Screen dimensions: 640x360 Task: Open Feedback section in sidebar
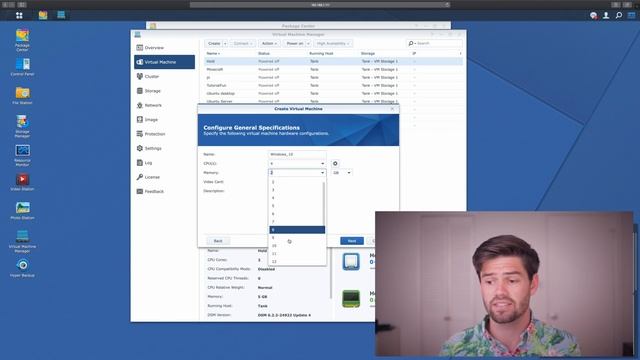click(x=164, y=191)
